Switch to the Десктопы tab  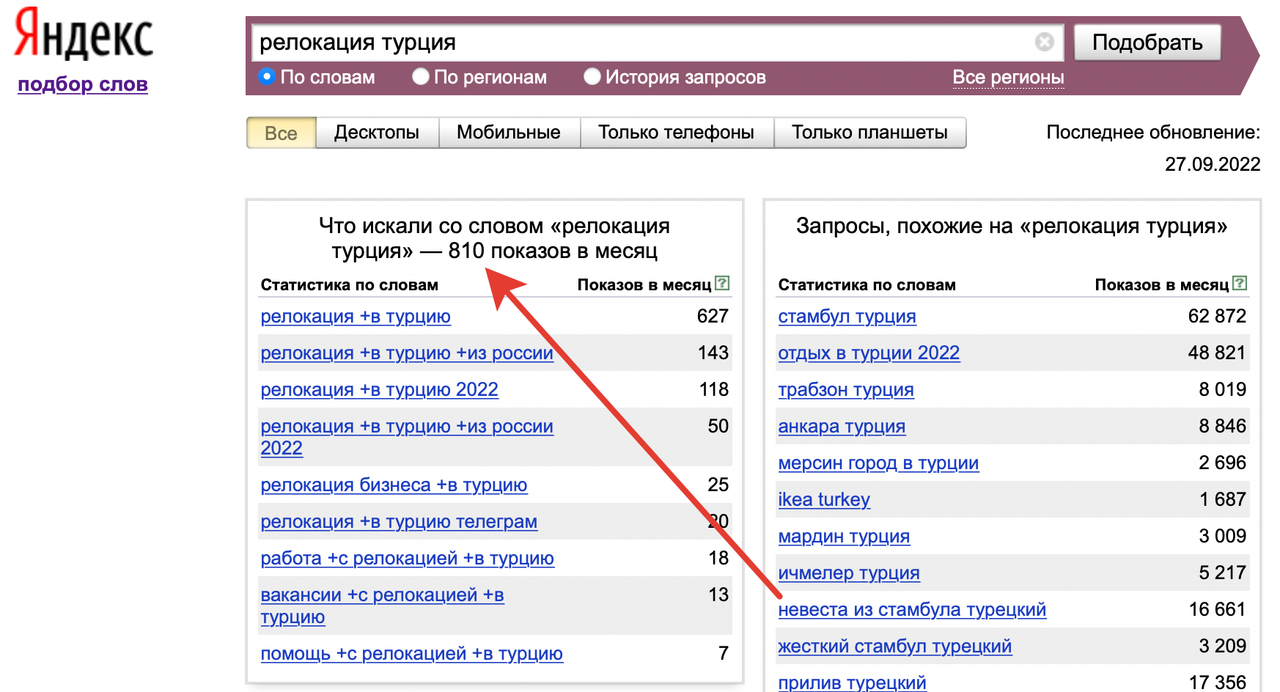(377, 133)
